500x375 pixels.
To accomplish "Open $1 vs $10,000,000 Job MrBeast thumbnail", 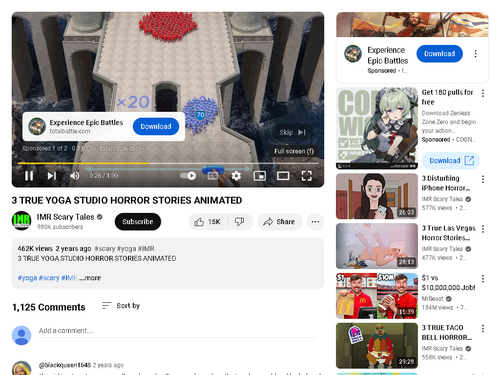I will pos(377,296).
